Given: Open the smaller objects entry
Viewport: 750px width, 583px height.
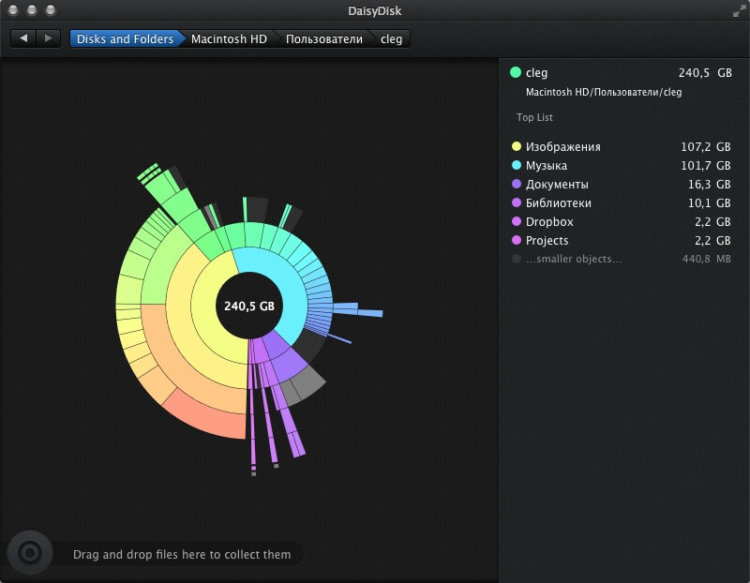Looking at the screenshot, I should point(621,259).
